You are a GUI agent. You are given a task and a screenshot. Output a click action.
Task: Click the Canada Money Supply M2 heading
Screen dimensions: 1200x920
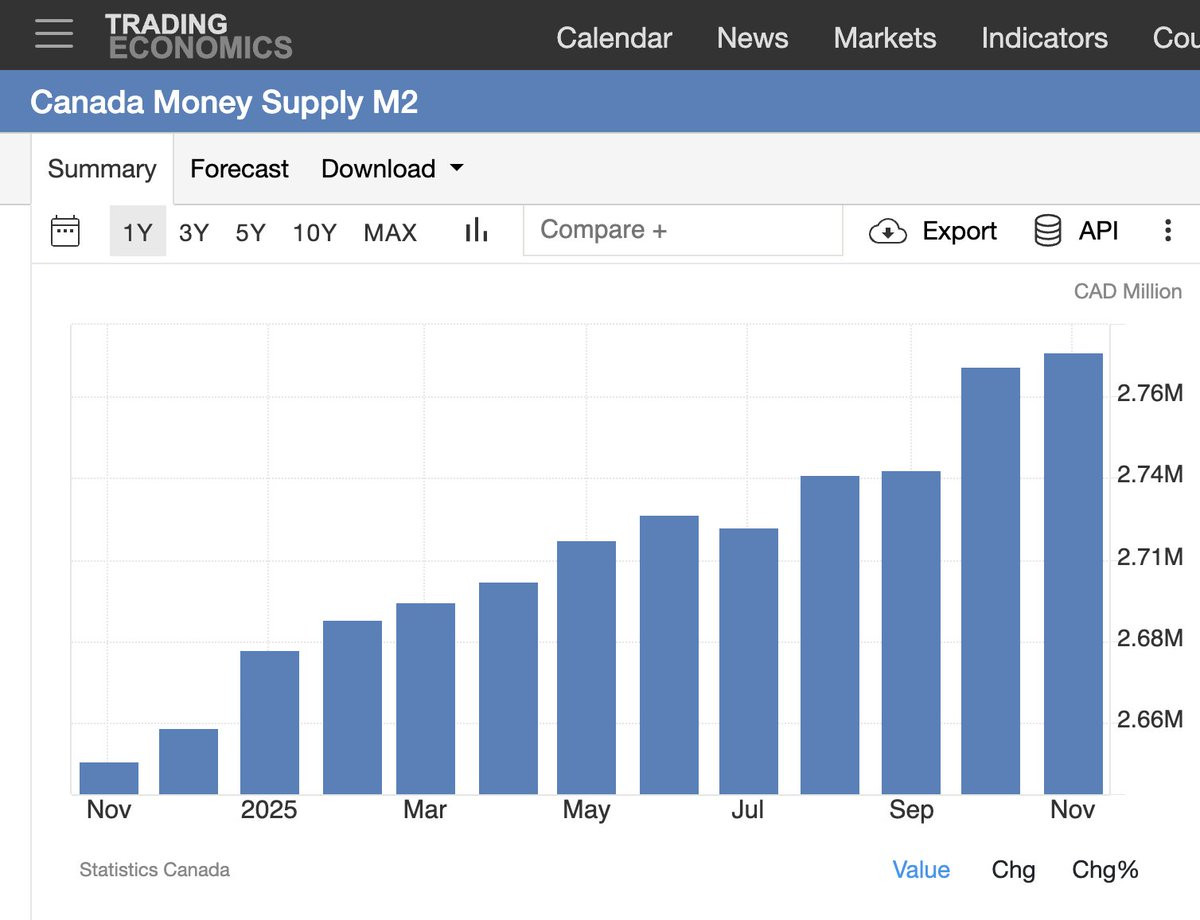(224, 102)
